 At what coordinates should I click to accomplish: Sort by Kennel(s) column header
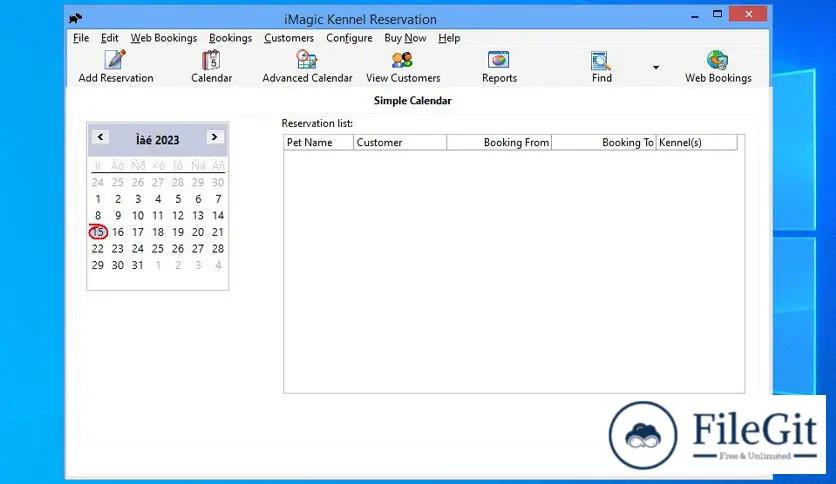(x=697, y=142)
